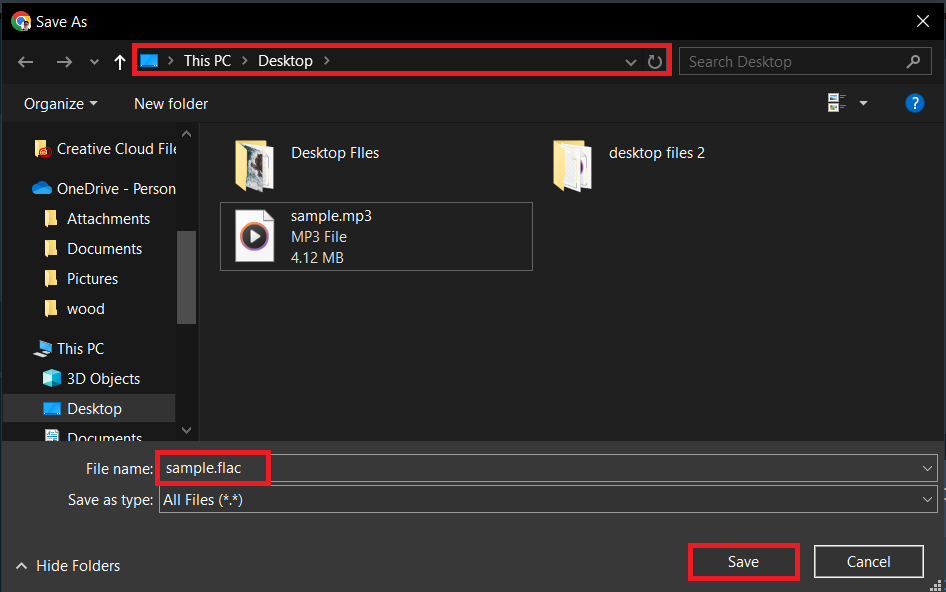Go up one folder level
The height and width of the screenshot is (592, 946).
pos(119,61)
